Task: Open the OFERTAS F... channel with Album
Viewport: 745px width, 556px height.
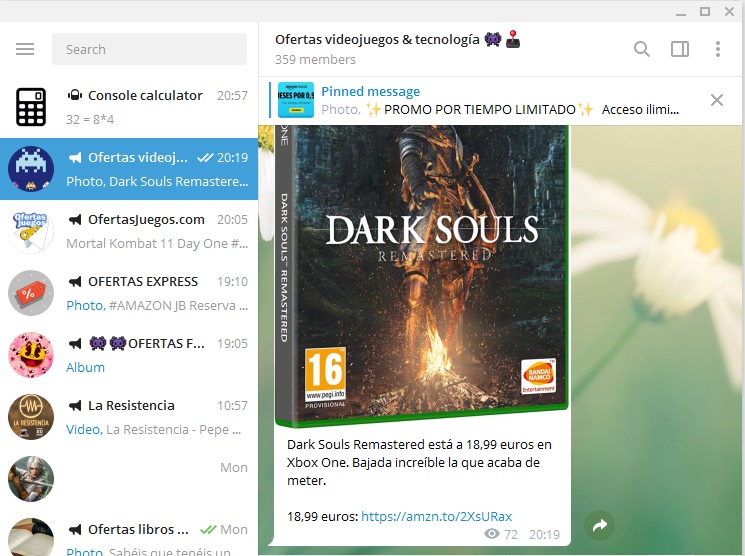Action: [x=129, y=355]
